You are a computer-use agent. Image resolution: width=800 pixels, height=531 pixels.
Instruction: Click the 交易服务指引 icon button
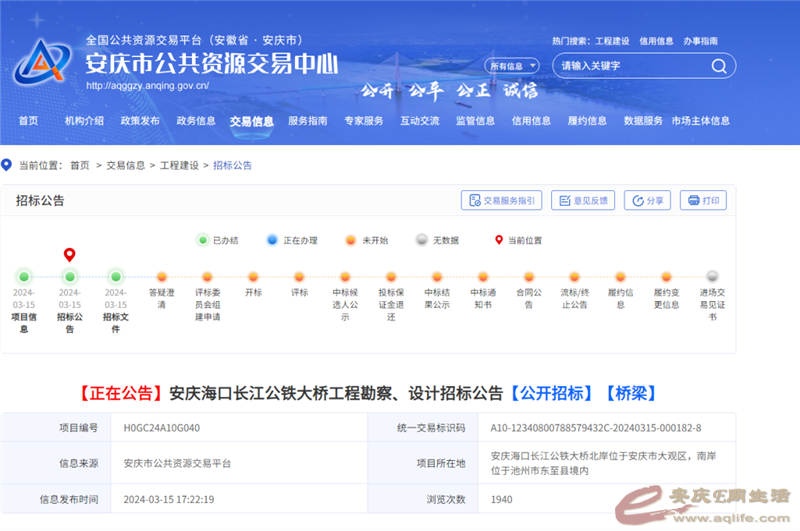click(x=501, y=200)
